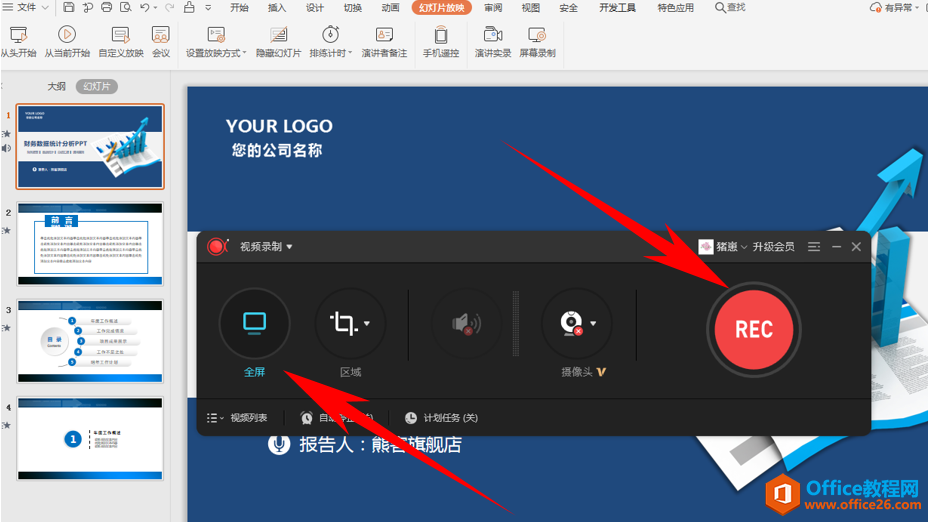Switch to the 设计 tab
Image resolution: width=928 pixels, height=522 pixels.
(315, 8)
